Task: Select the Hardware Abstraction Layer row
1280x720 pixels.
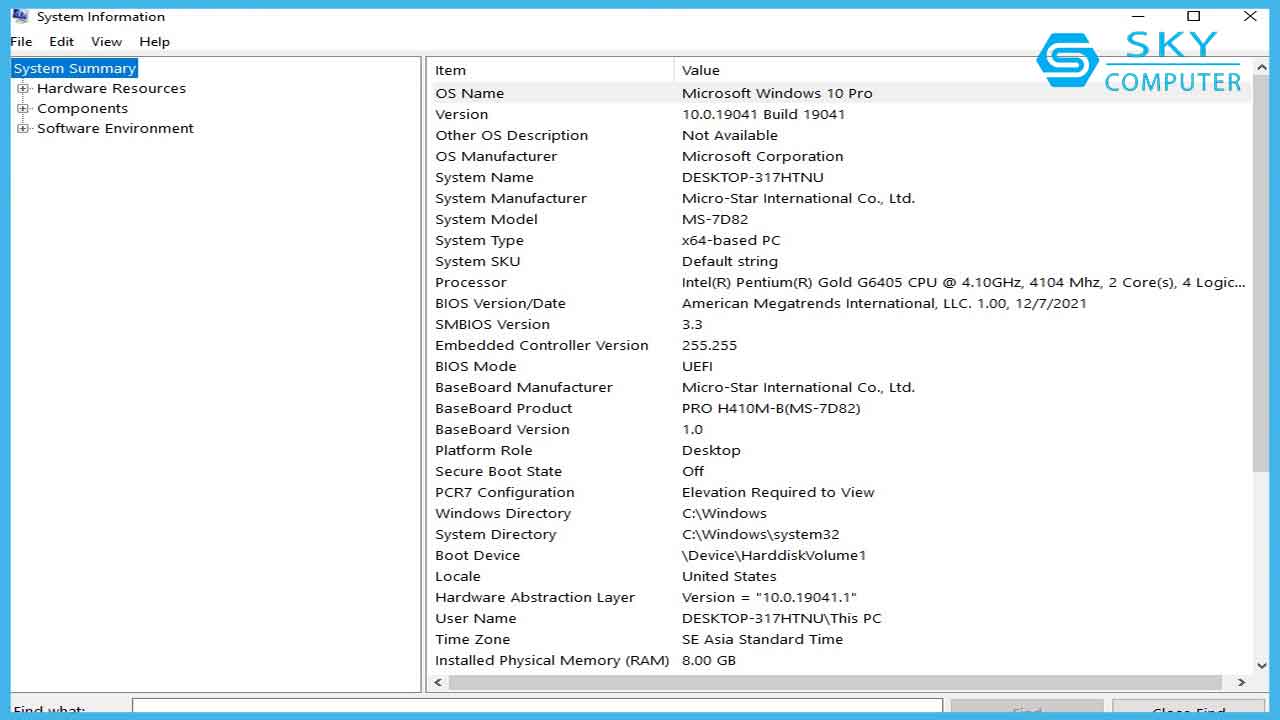Action: click(840, 597)
